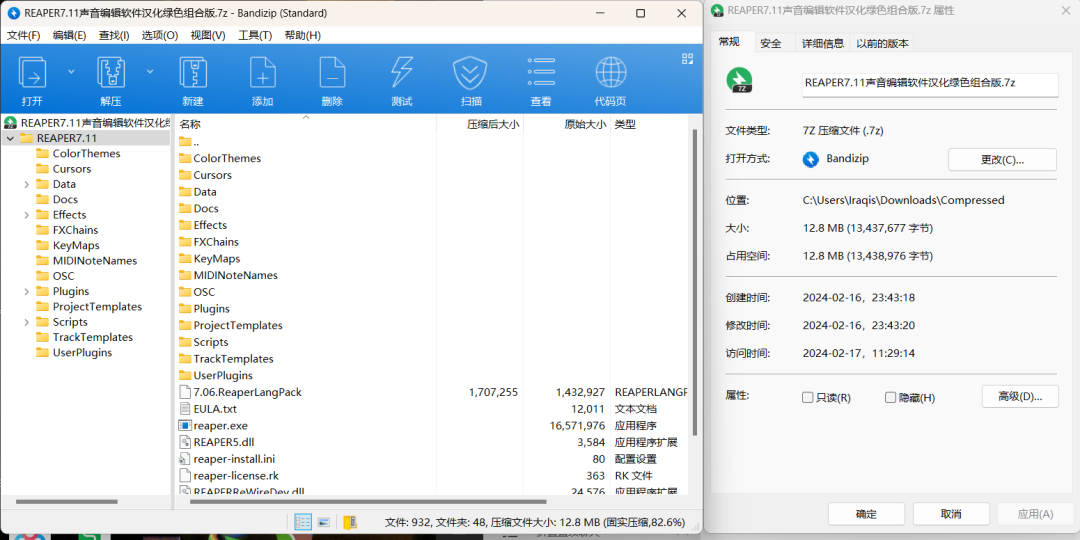Click the ColorThemes folder icon in file list

pyautogui.click(x=184, y=158)
